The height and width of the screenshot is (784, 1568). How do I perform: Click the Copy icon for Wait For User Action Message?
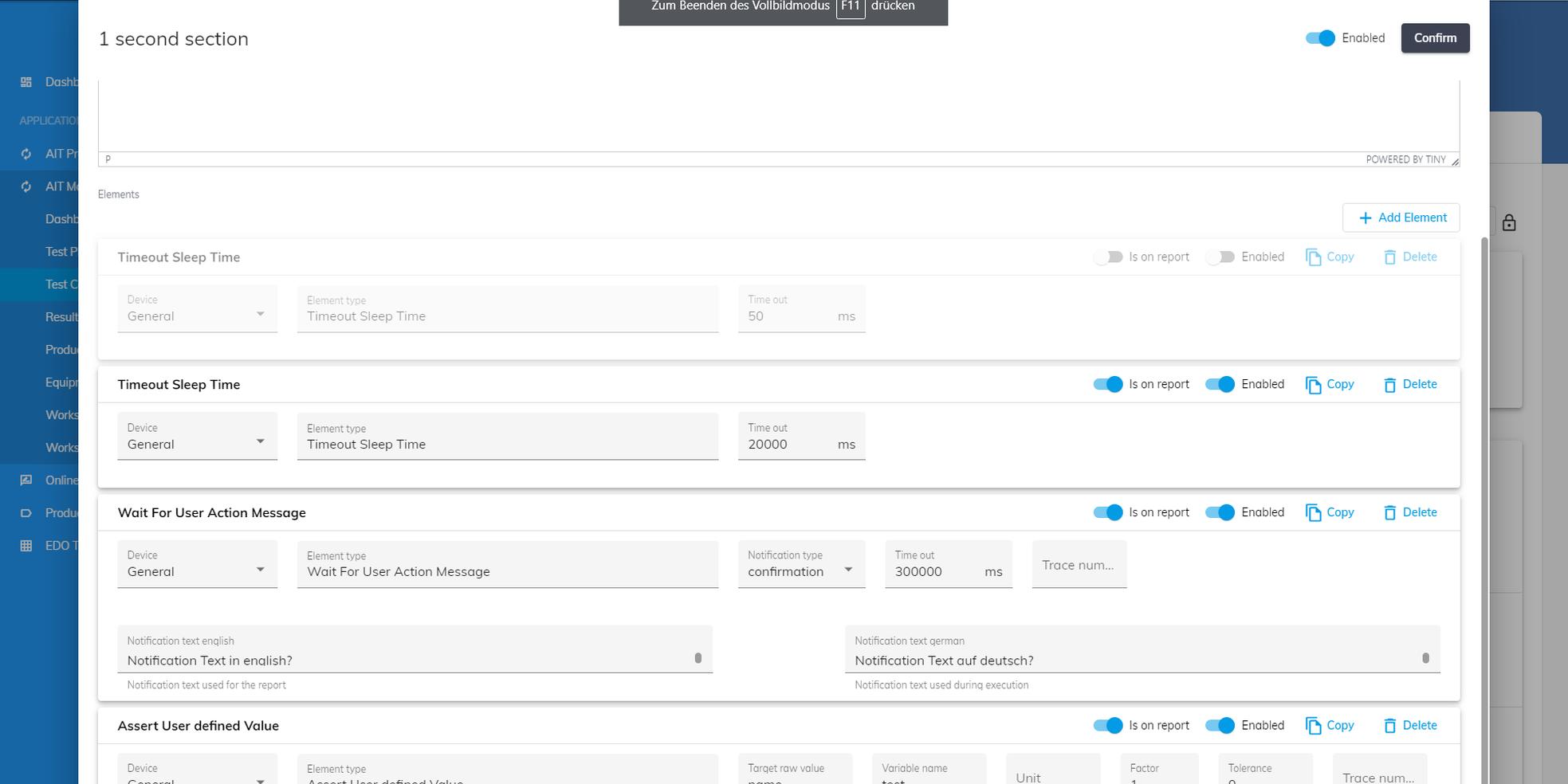[1313, 513]
